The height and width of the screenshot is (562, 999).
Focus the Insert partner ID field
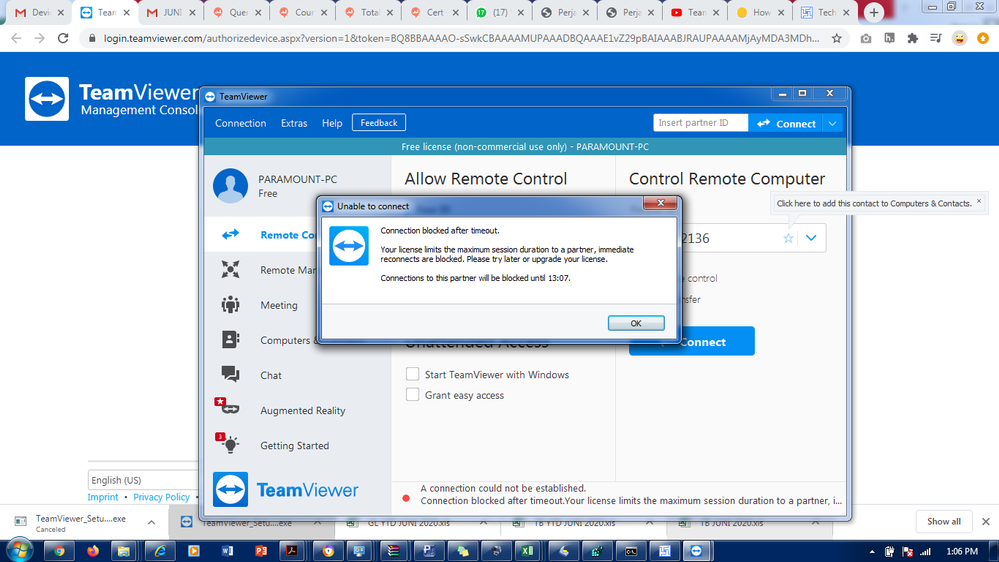pyautogui.click(x=700, y=122)
